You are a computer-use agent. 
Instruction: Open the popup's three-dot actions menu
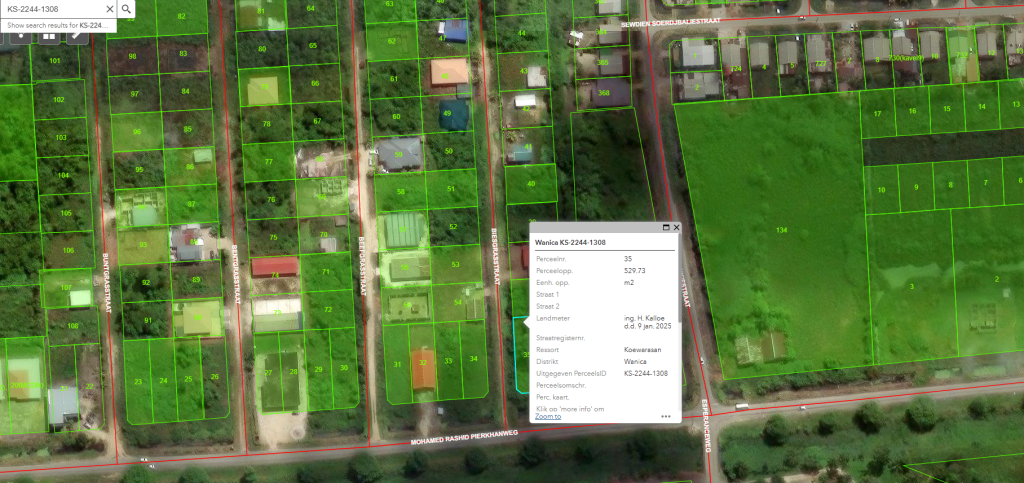666,416
